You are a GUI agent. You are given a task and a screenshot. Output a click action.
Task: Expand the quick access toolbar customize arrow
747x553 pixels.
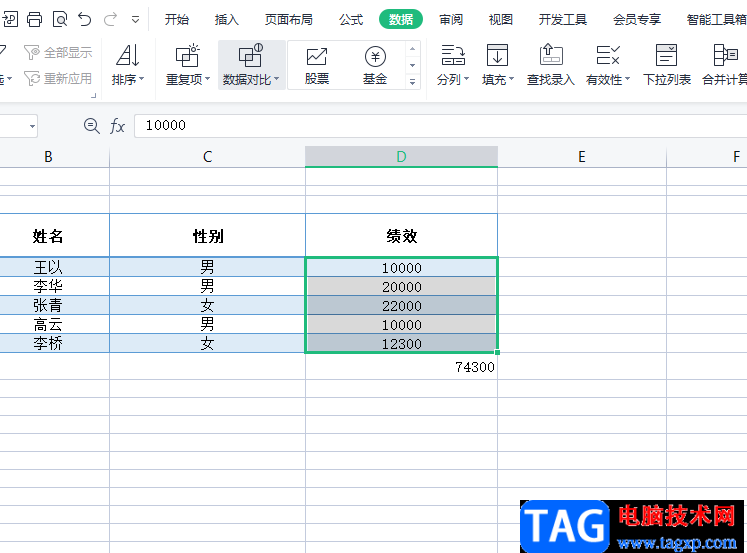[135, 20]
